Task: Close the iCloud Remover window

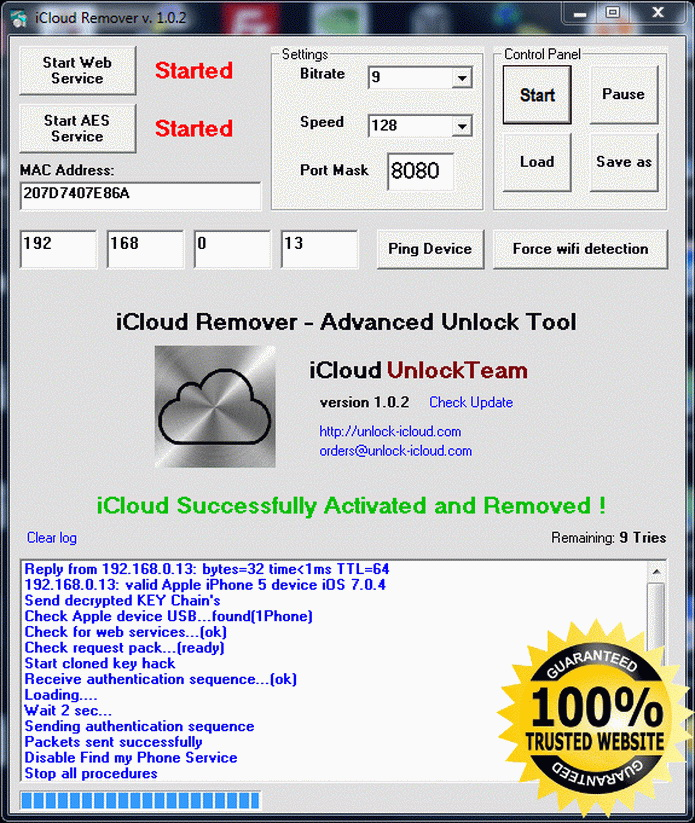Action: pos(658,14)
